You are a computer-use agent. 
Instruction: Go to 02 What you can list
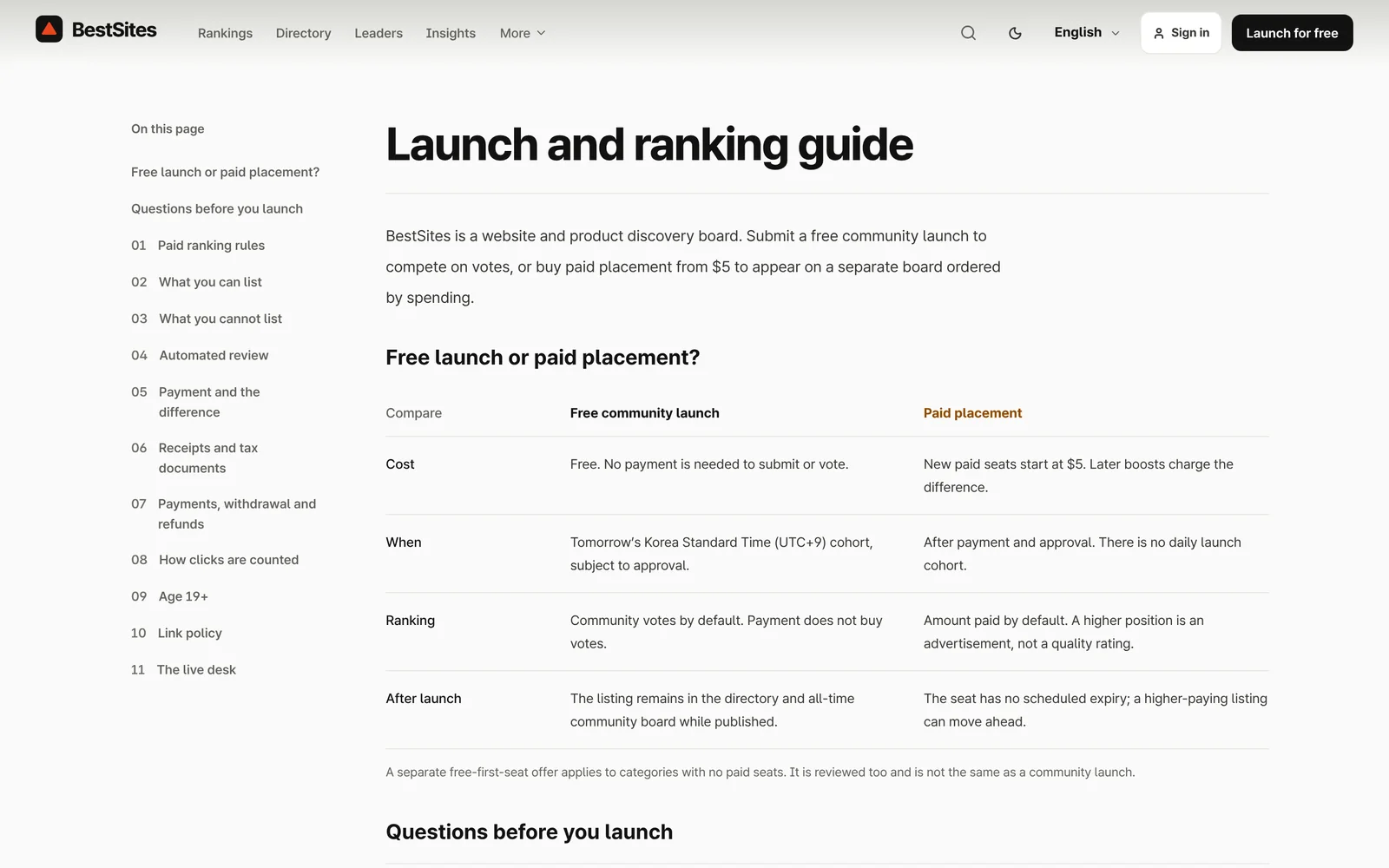point(196,282)
